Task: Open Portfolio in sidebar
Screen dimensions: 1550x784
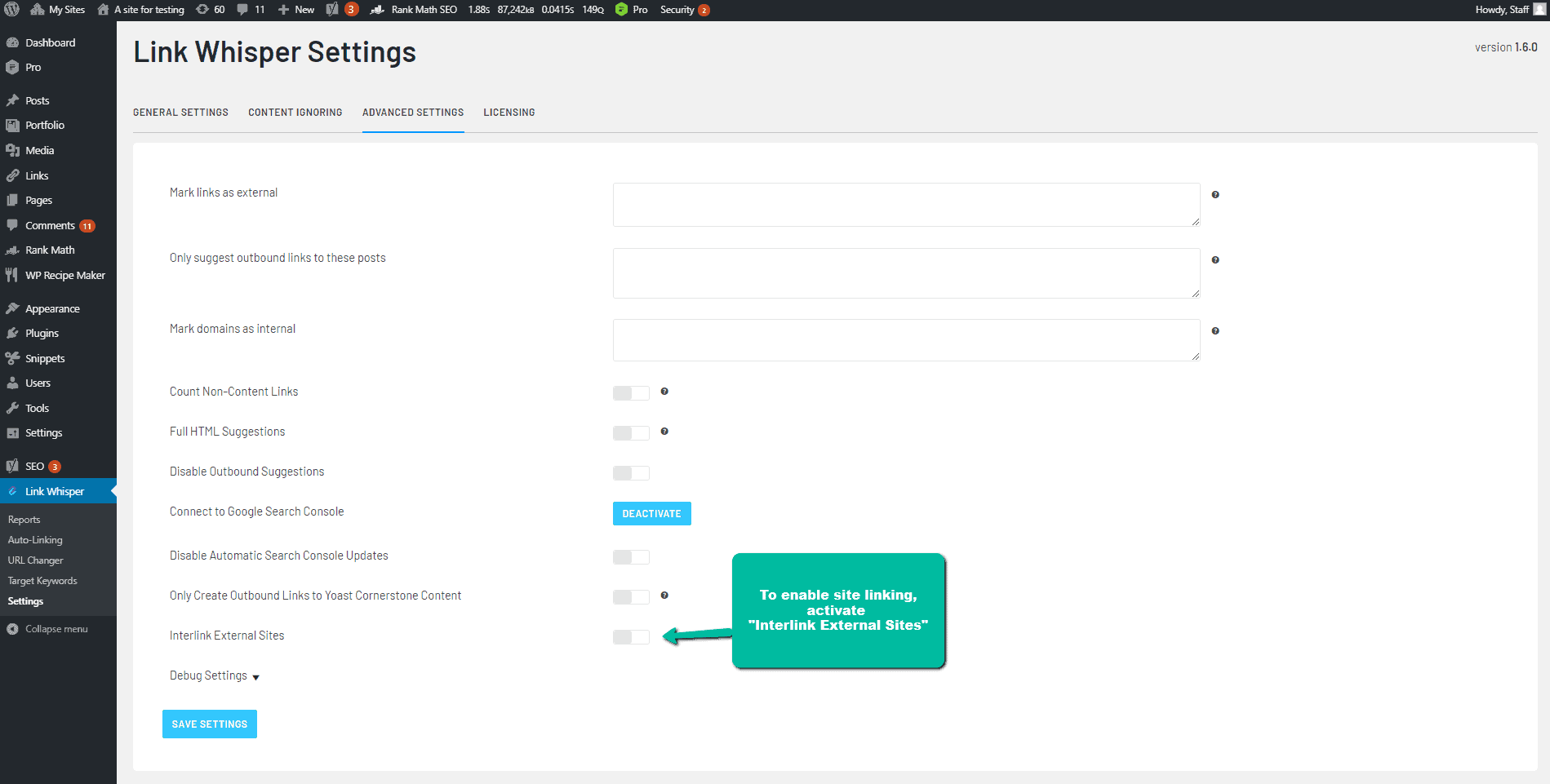Action: coord(58,126)
